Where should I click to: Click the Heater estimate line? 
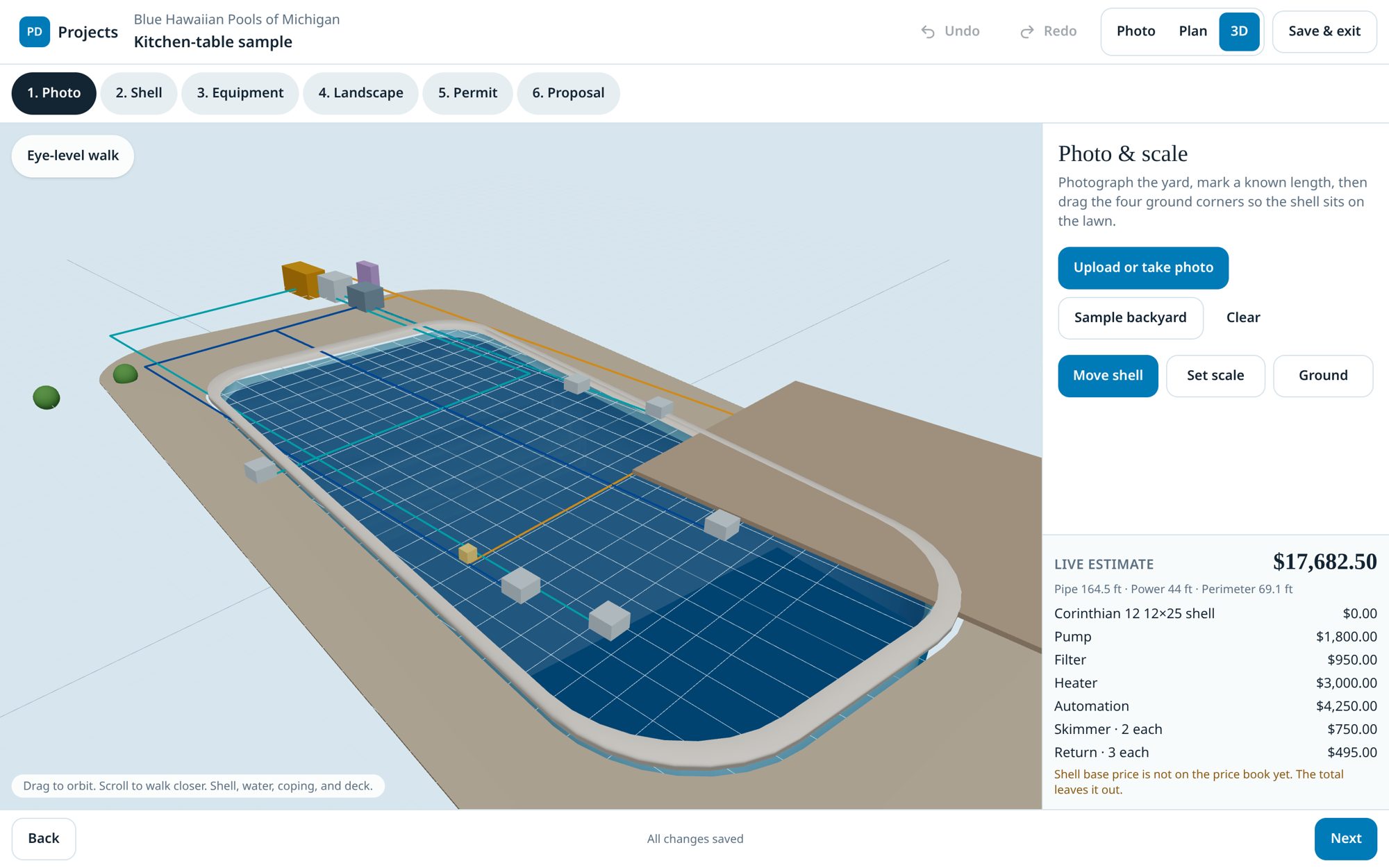coord(1215,683)
